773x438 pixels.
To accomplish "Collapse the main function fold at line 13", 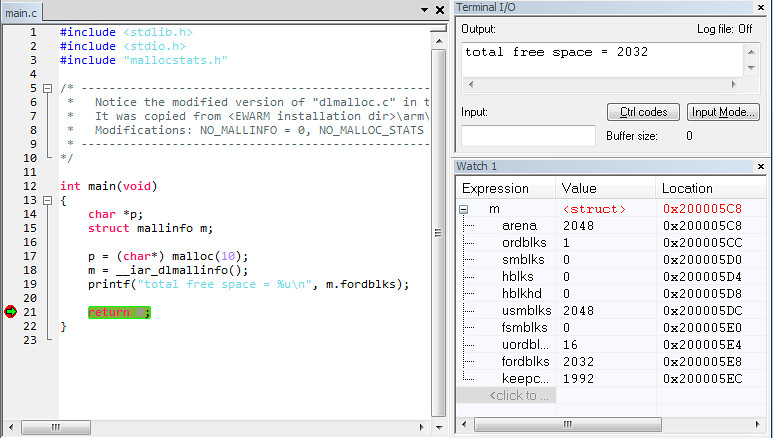I will click(47, 201).
